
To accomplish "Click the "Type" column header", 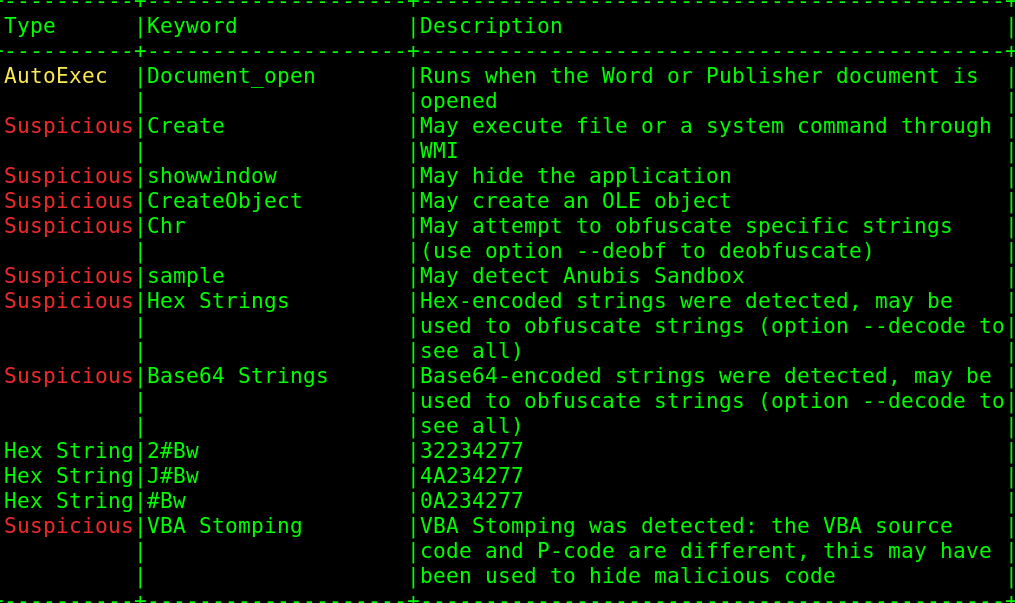I will [x=30, y=27].
